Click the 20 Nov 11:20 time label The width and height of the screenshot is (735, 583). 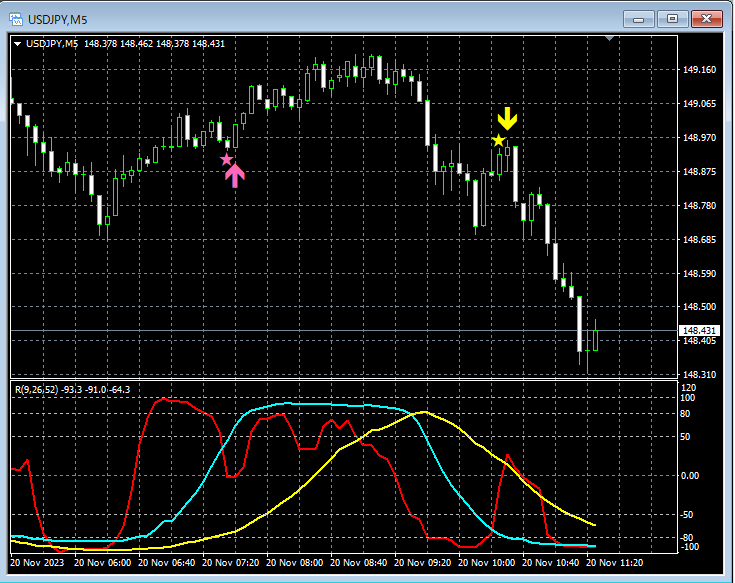tap(615, 562)
